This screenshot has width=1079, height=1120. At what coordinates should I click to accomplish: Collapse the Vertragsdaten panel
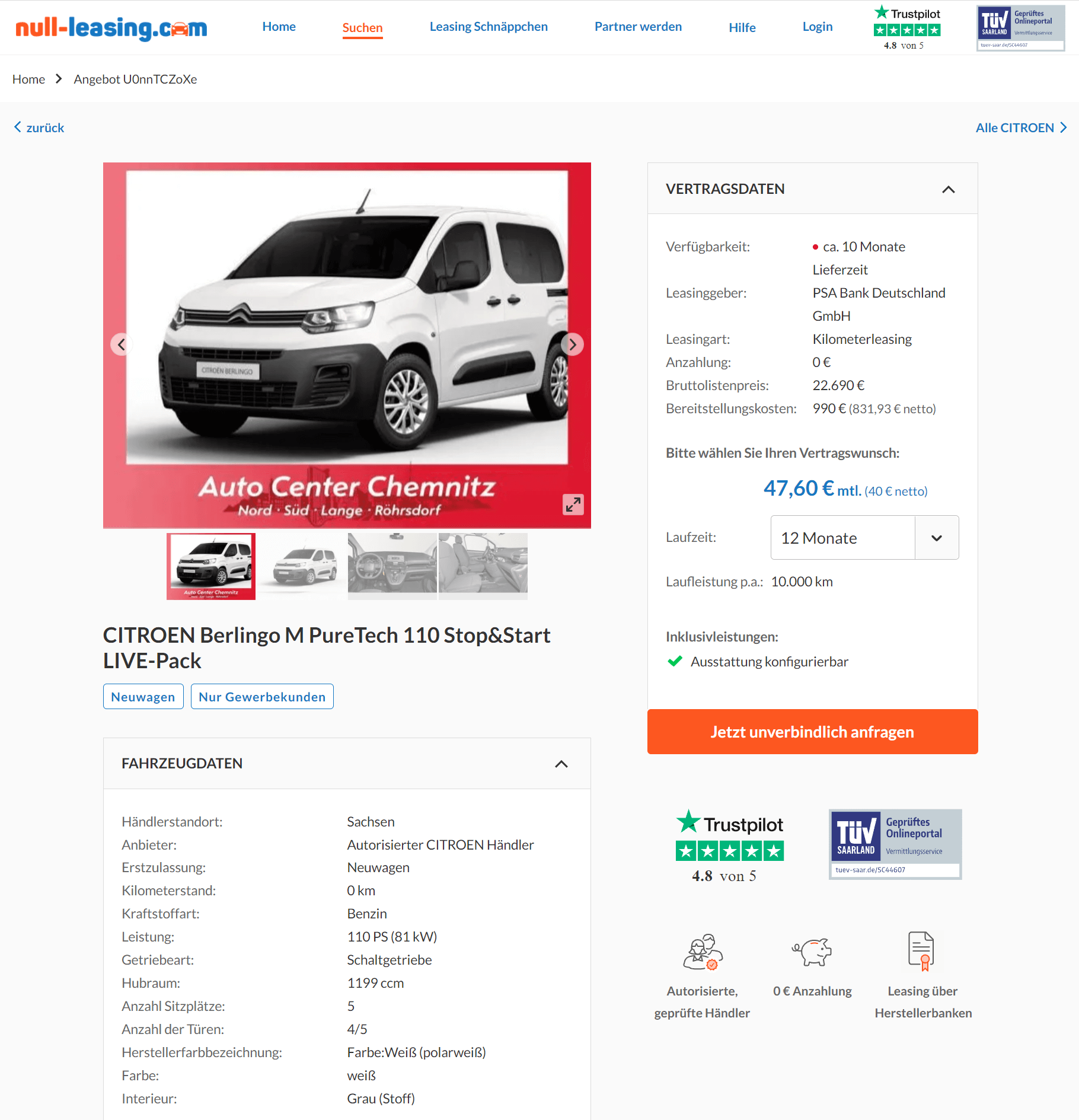(949, 189)
